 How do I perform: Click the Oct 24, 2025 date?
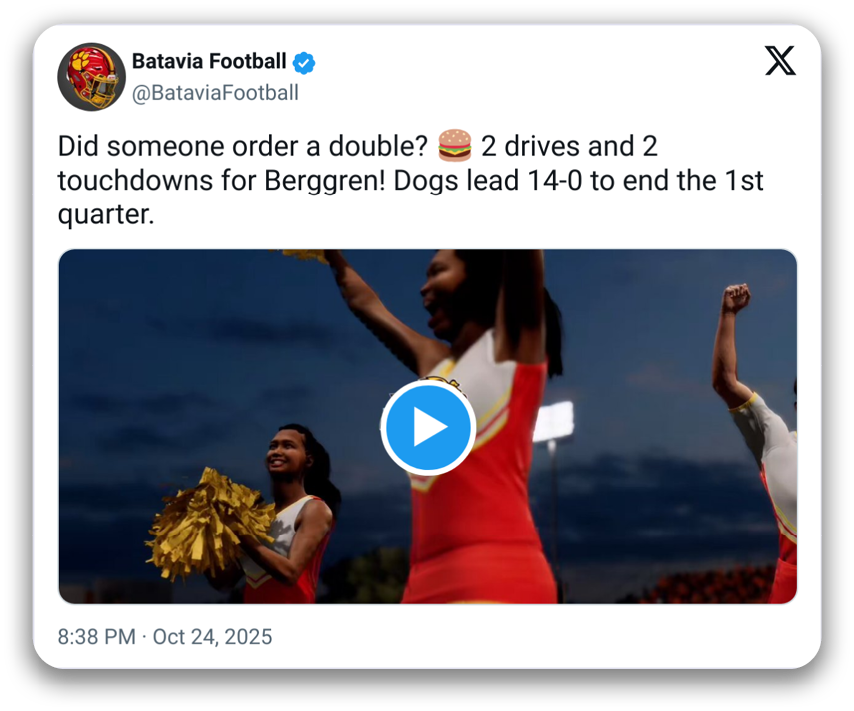(212, 637)
